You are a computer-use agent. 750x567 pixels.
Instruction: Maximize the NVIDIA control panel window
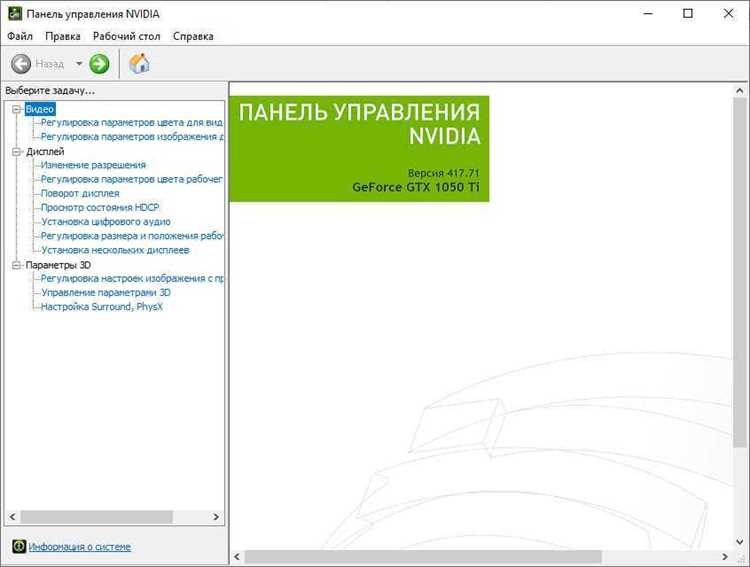point(688,13)
